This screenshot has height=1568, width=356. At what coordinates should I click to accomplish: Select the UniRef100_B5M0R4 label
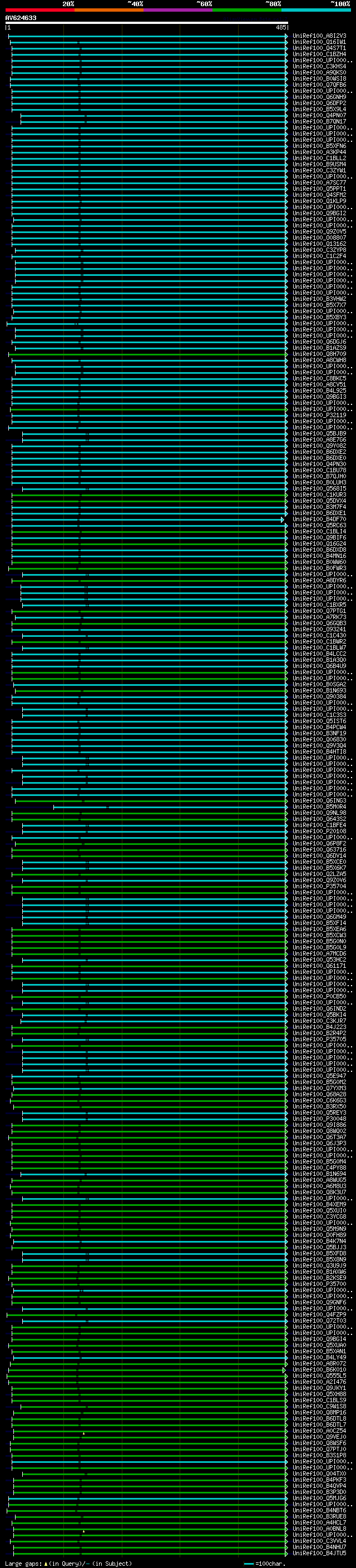pos(319,807)
